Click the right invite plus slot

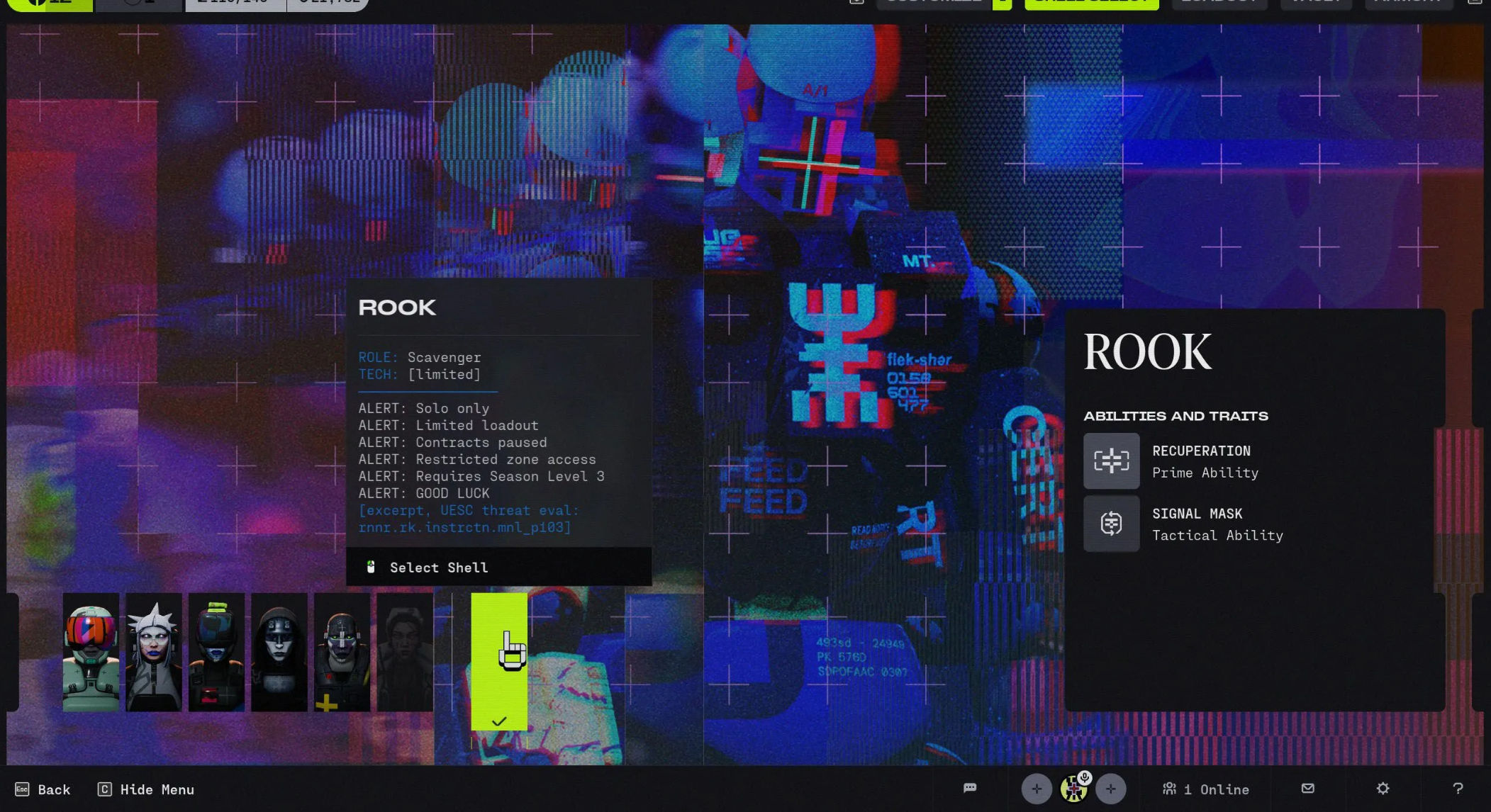pyautogui.click(x=1110, y=789)
